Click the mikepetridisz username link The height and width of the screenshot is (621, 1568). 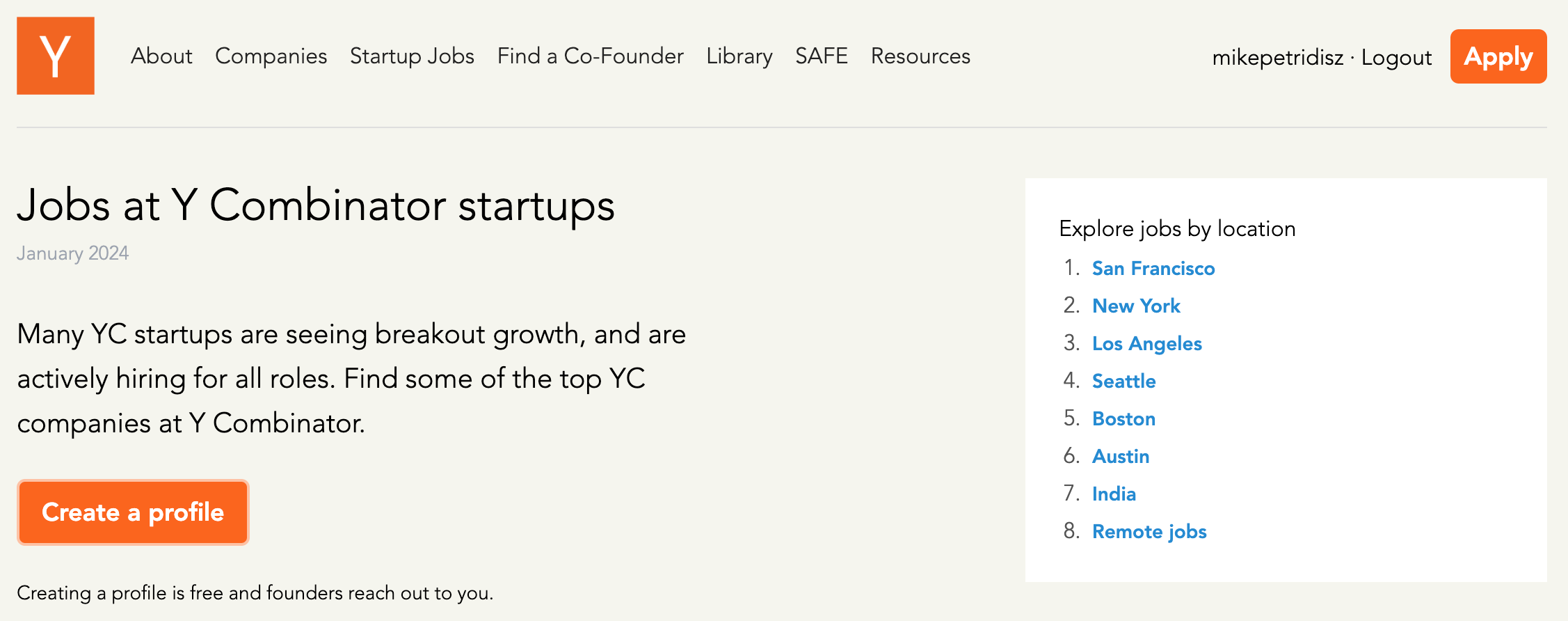1277,57
